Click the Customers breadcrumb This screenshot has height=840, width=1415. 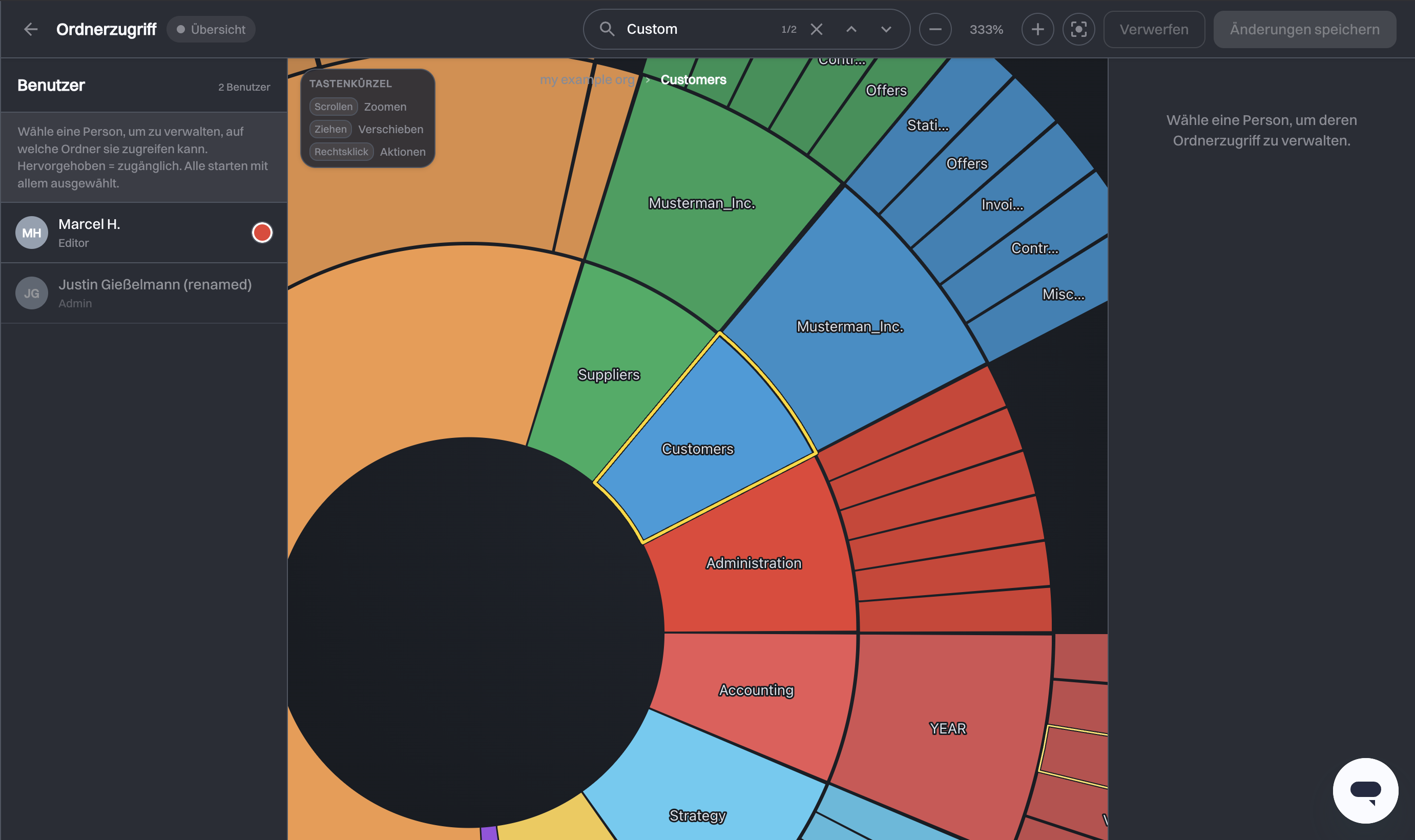(693, 80)
